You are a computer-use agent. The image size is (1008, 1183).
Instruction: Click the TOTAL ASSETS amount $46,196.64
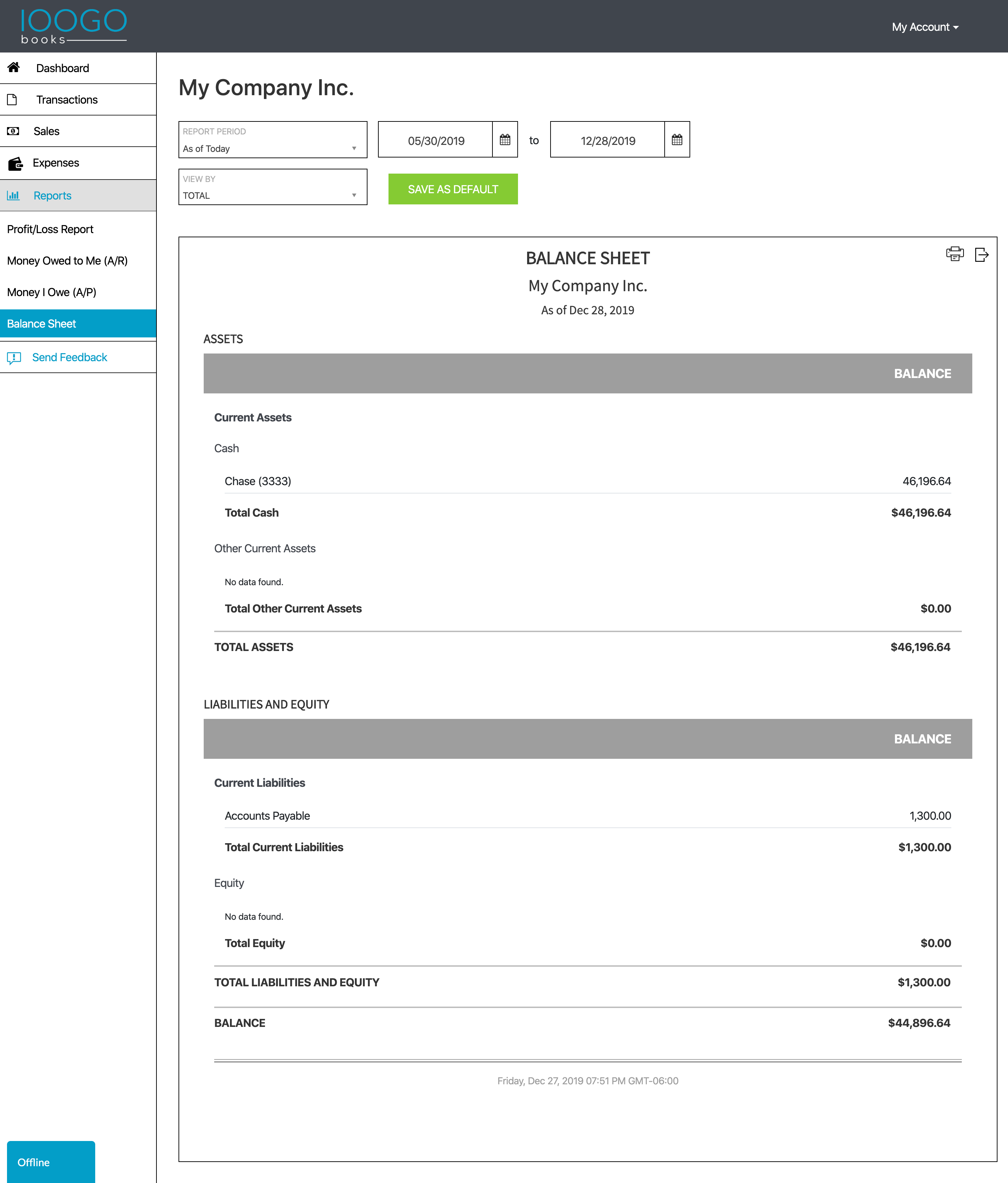[x=920, y=647]
